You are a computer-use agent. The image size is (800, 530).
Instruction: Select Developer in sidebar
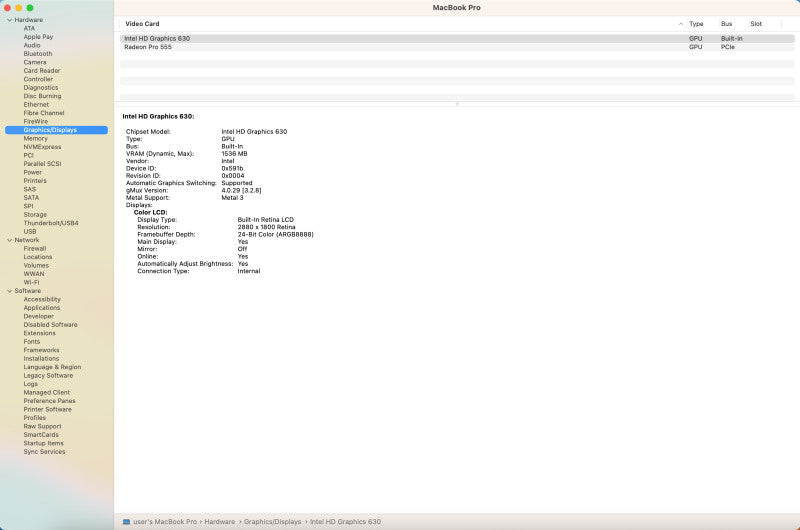click(39, 316)
